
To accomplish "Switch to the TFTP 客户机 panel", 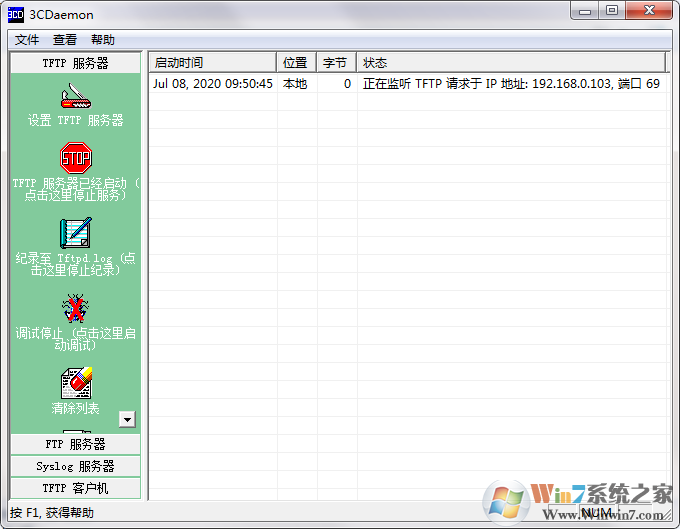I will [x=75, y=489].
